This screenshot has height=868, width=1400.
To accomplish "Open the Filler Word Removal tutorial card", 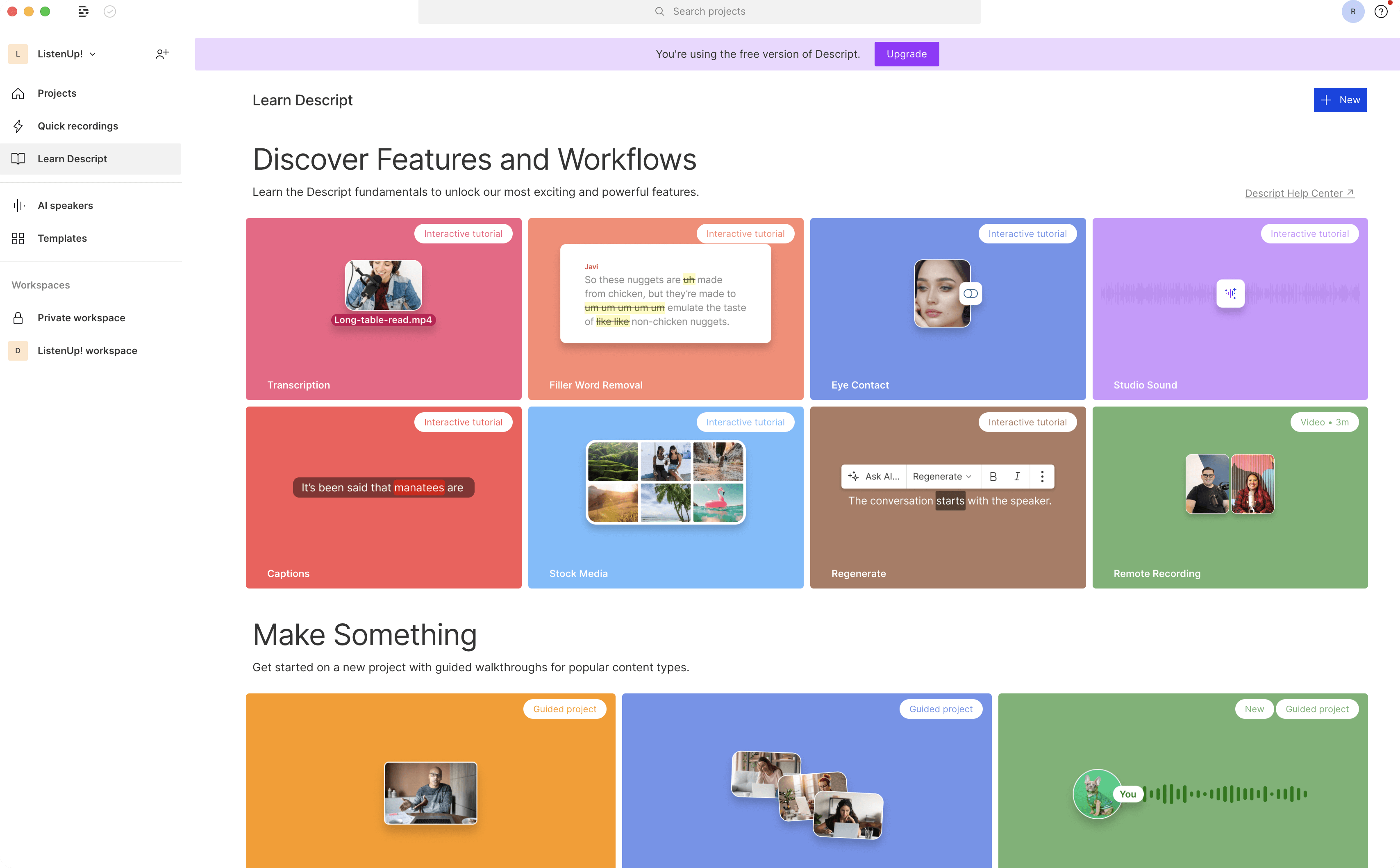I will pos(665,309).
